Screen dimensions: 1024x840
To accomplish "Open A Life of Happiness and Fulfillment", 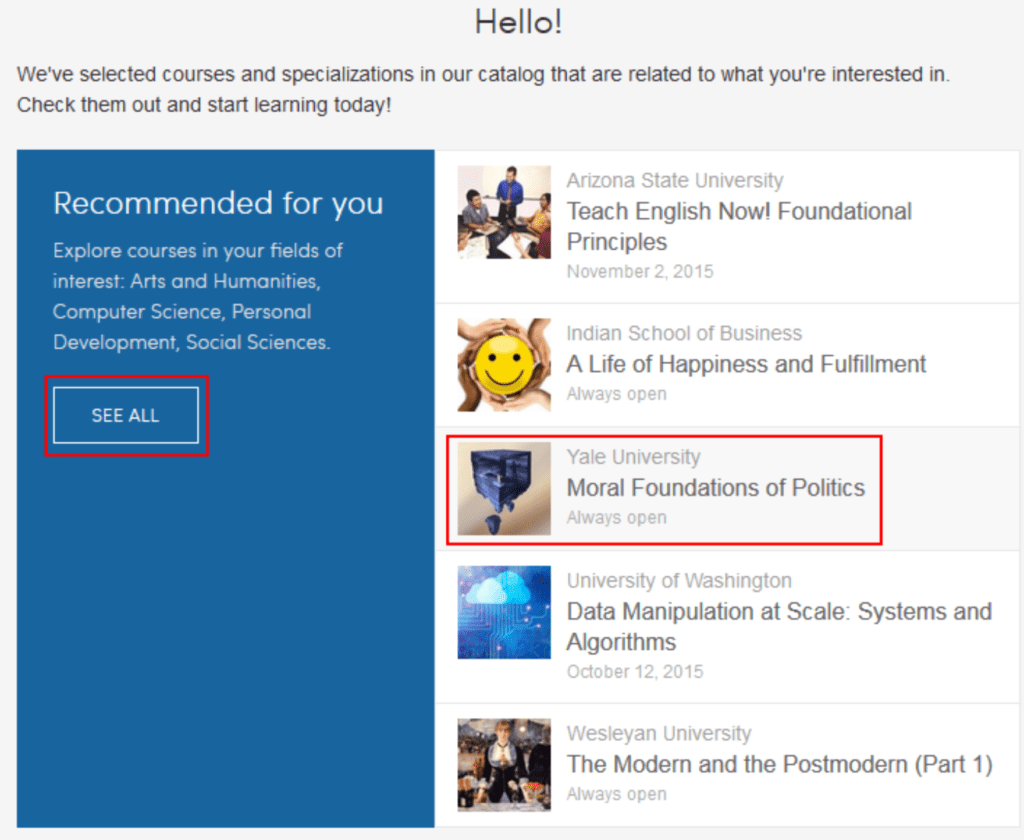I will [x=746, y=364].
